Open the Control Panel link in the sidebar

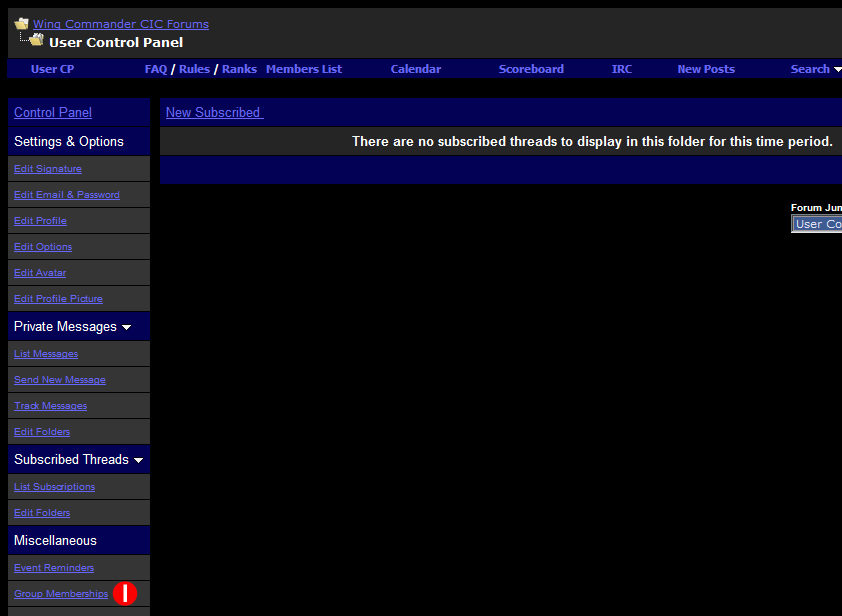coord(53,113)
